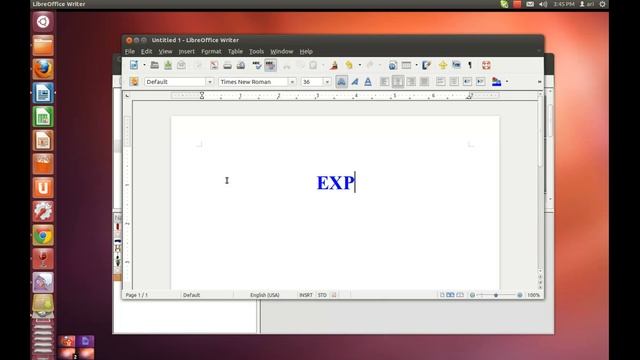Image resolution: width=640 pixels, height=360 pixels.
Task: Open the Insert Table dropdown arrow
Action: click(416, 65)
